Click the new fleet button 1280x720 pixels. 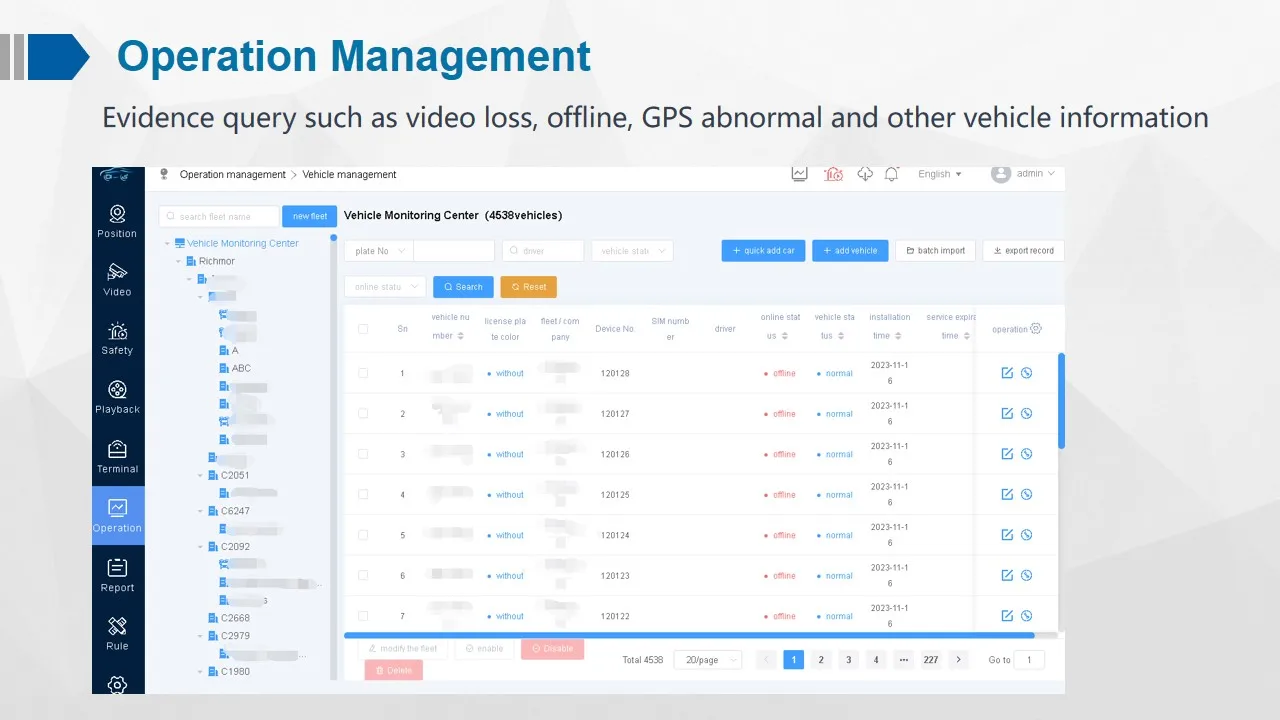(310, 216)
